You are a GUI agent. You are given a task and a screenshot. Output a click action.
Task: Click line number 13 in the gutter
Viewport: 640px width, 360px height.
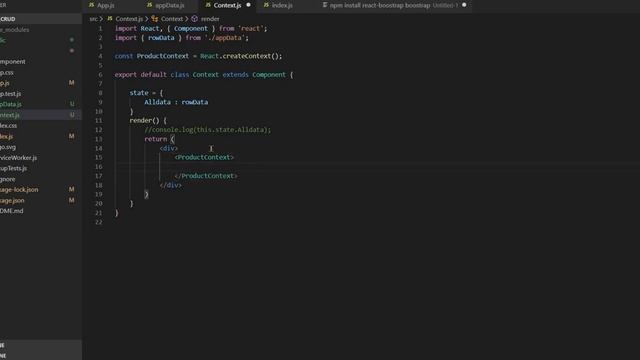coord(98,139)
